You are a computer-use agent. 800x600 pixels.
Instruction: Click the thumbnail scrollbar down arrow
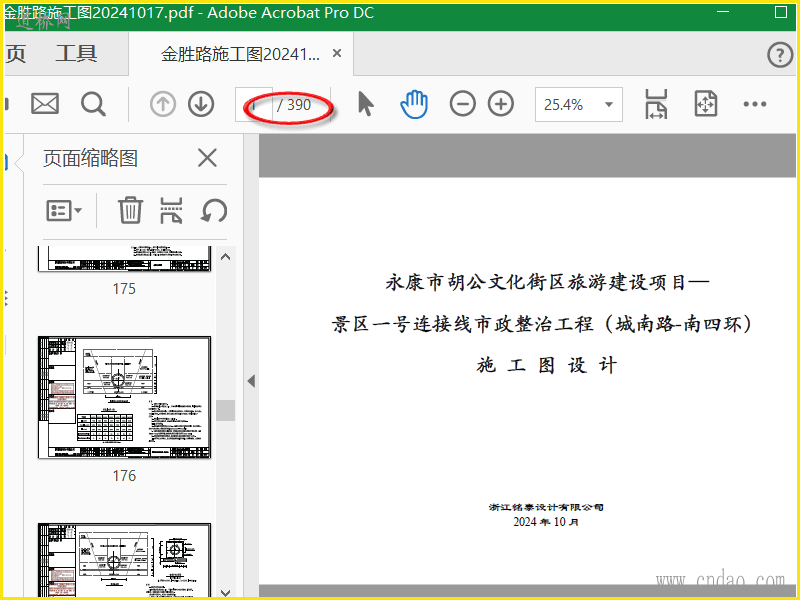coord(226,592)
